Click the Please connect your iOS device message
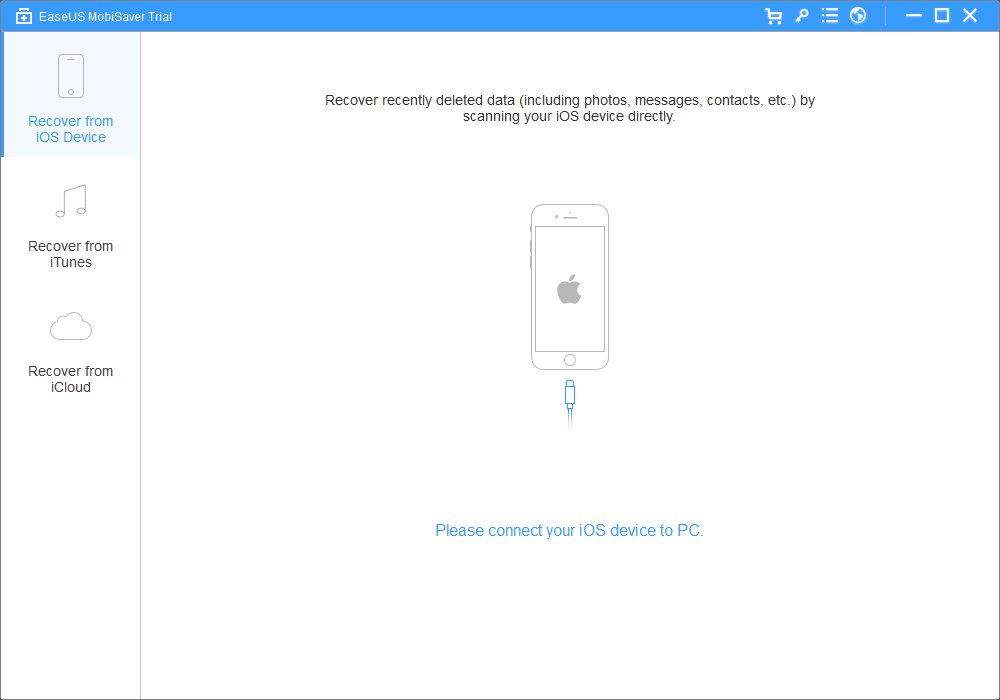Image resolution: width=1000 pixels, height=700 pixels. 569,531
